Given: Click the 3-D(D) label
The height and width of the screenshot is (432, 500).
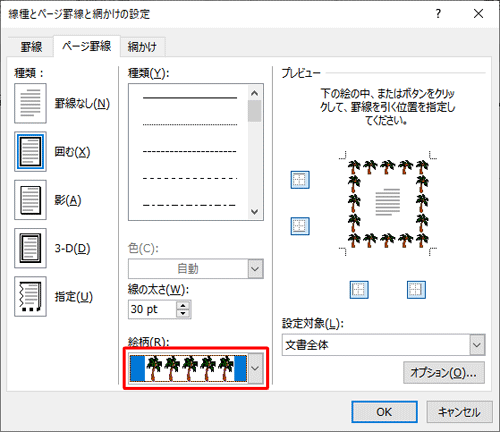Looking at the screenshot, I should (x=72, y=249).
